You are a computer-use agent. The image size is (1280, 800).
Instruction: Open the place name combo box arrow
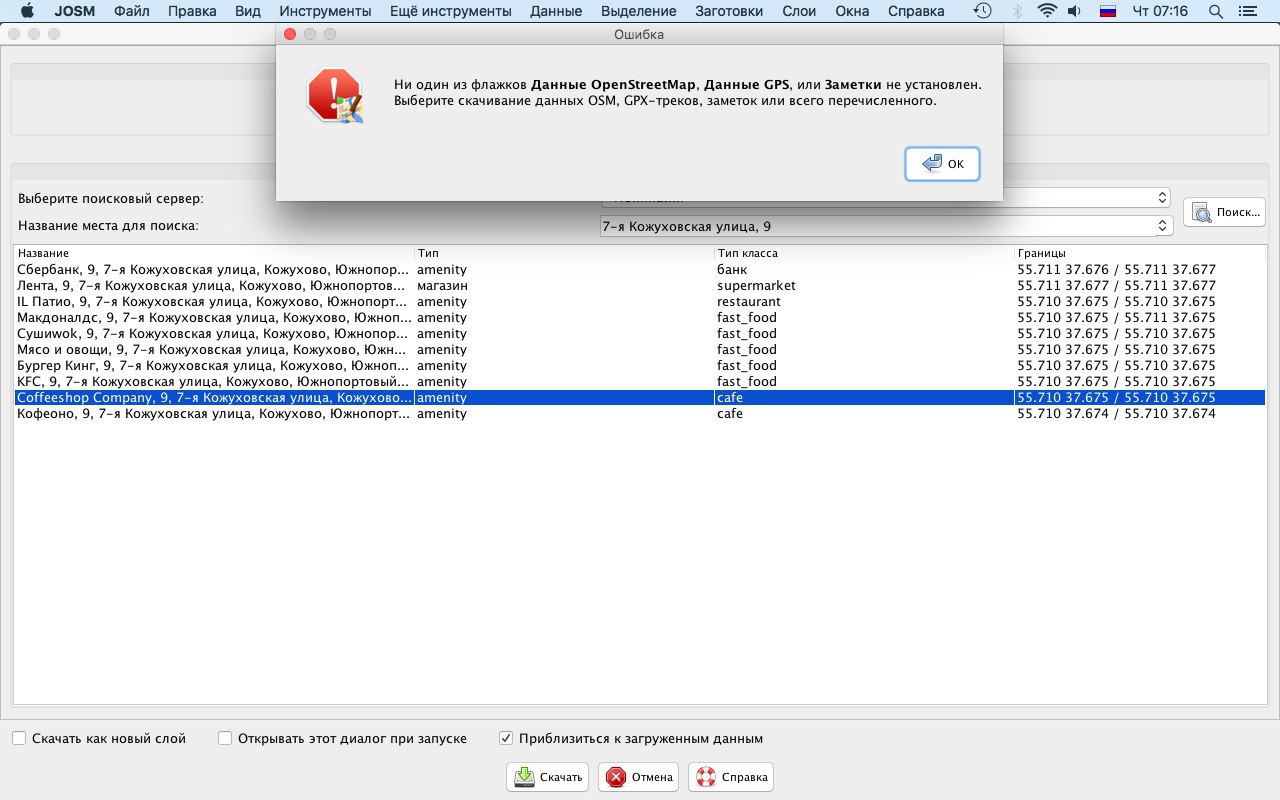[x=1162, y=226]
